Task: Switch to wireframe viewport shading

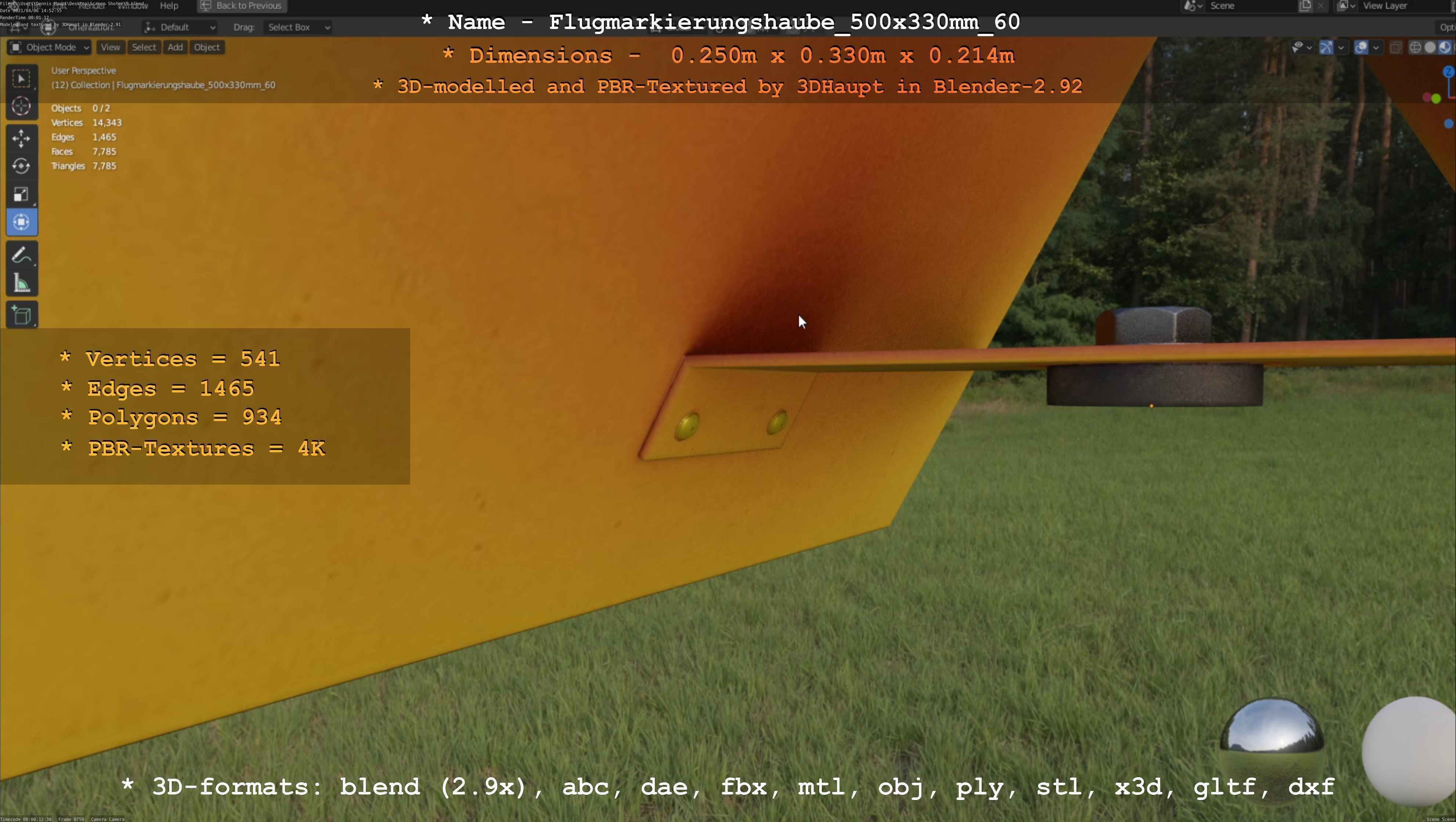Action: click(x=1415, y=47)
